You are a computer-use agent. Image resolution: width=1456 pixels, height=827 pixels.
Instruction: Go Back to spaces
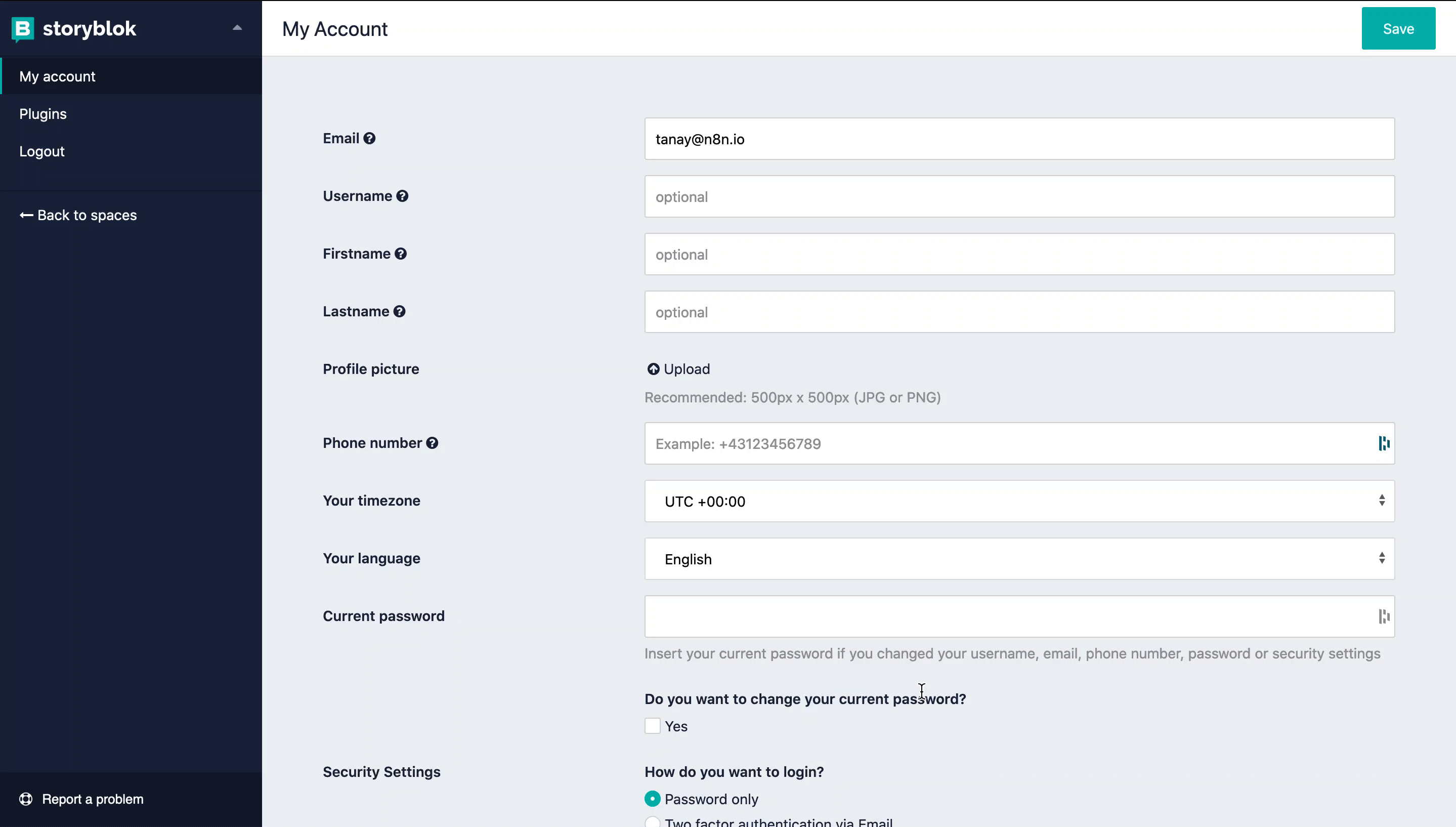pos(78,215)
